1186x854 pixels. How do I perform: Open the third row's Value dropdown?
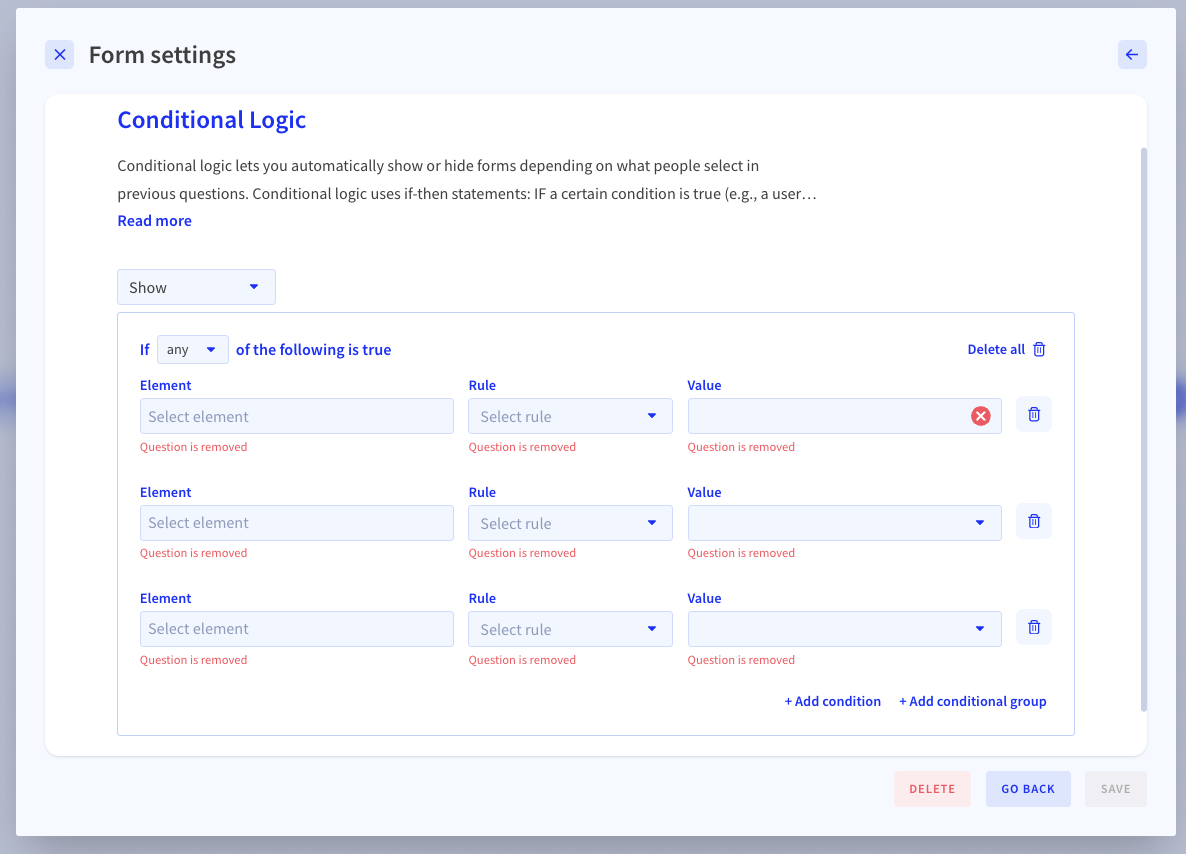coord(844,629)
